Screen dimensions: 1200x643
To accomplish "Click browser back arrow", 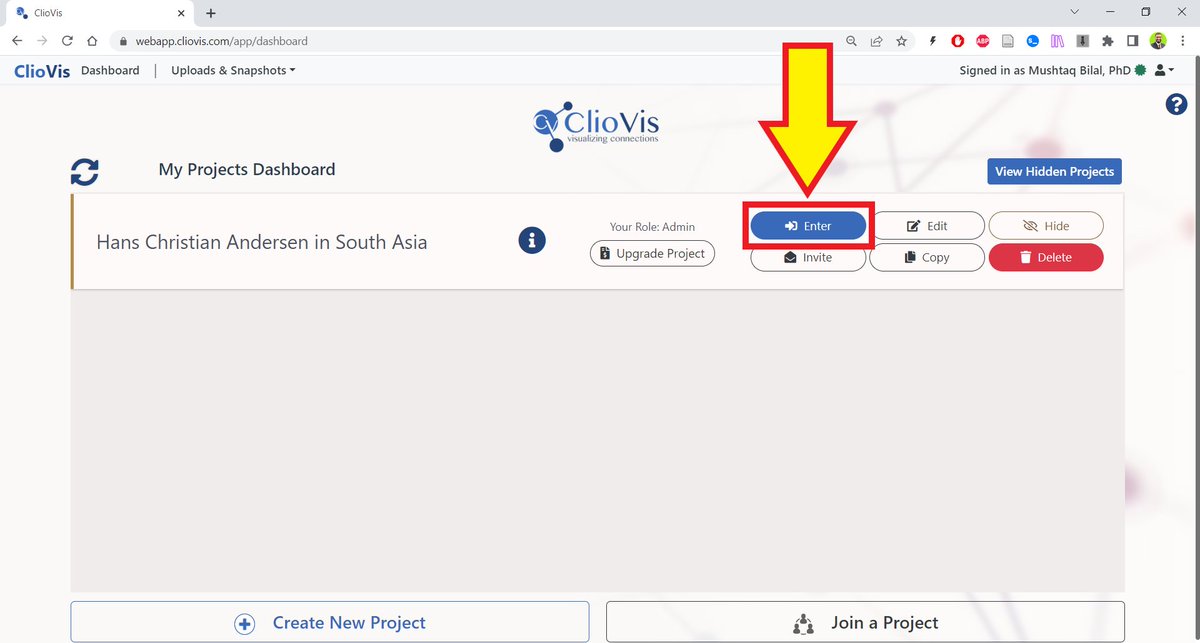I will [x=17, y=41].
